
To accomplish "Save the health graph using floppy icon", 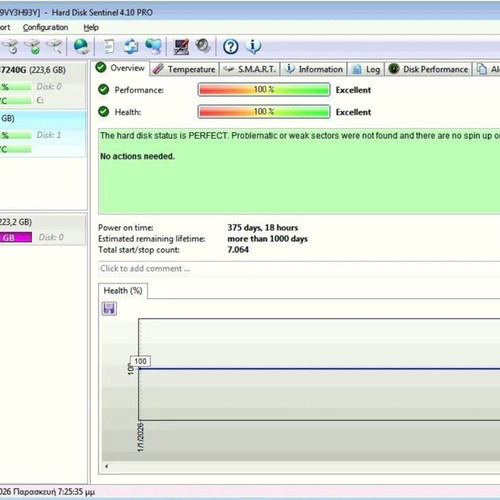I will click(x=109, y=309).
